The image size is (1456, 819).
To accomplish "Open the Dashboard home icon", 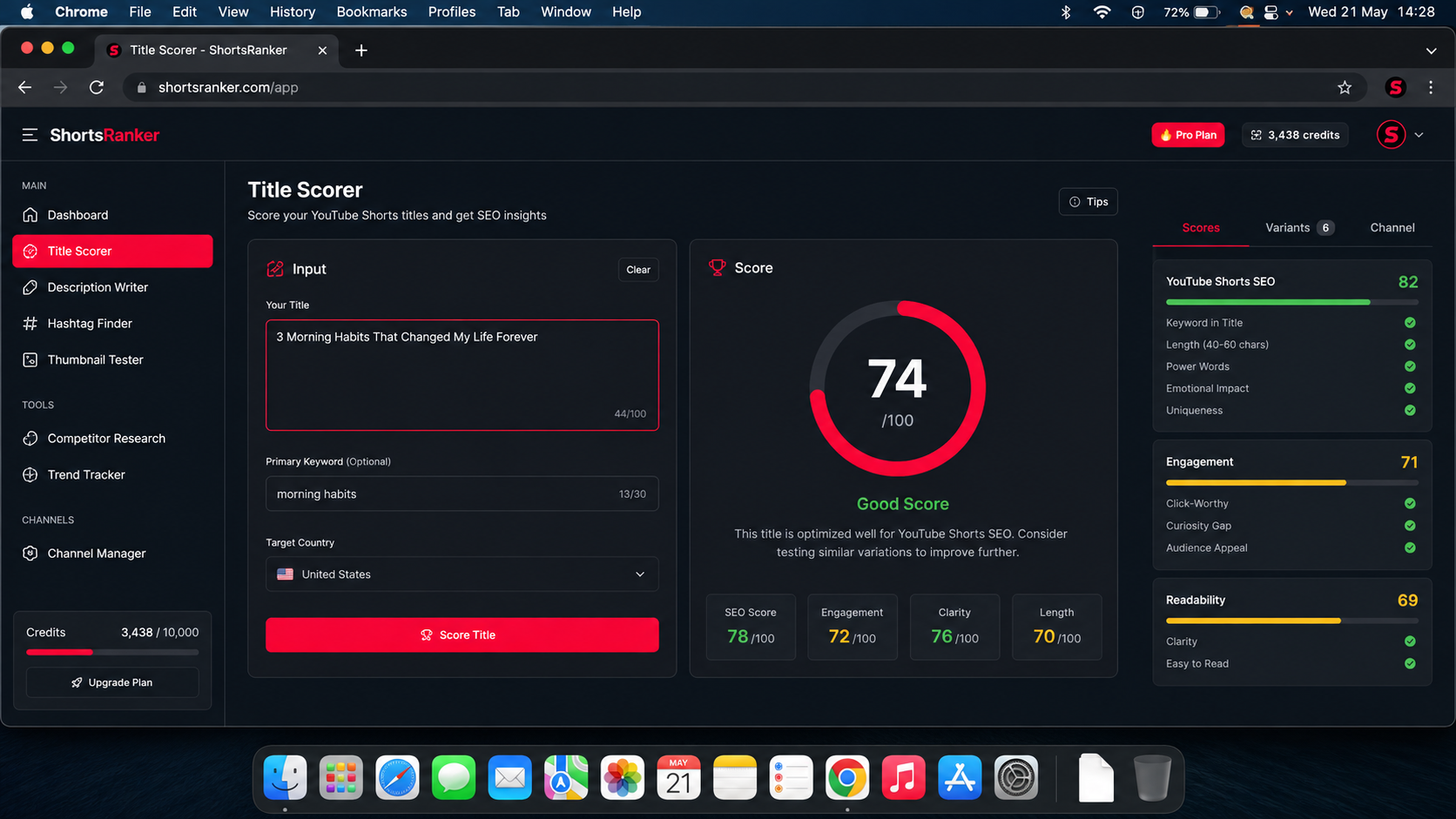I will tap(30, 215).
